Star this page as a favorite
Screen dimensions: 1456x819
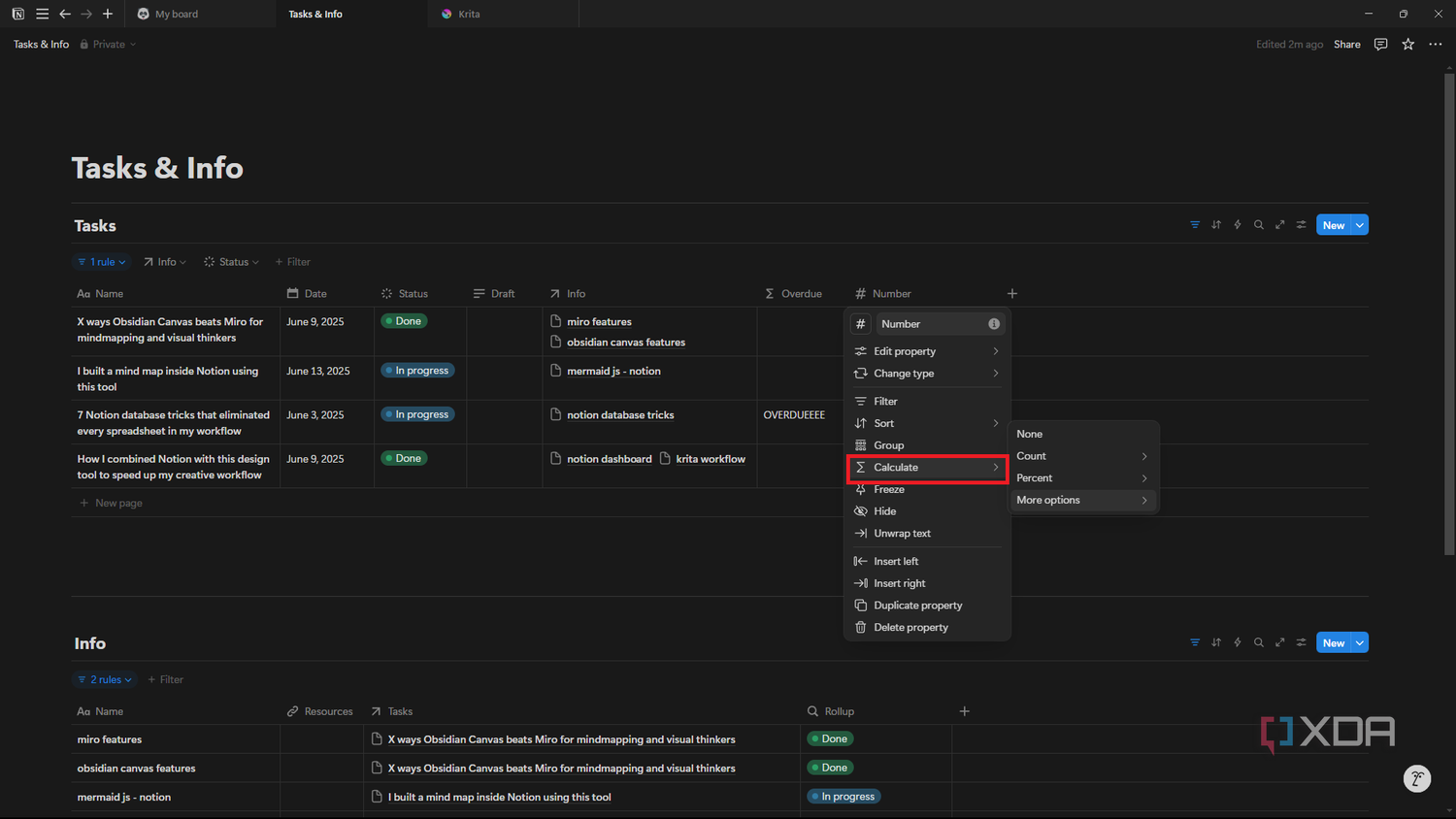[x=1407, y=45]
